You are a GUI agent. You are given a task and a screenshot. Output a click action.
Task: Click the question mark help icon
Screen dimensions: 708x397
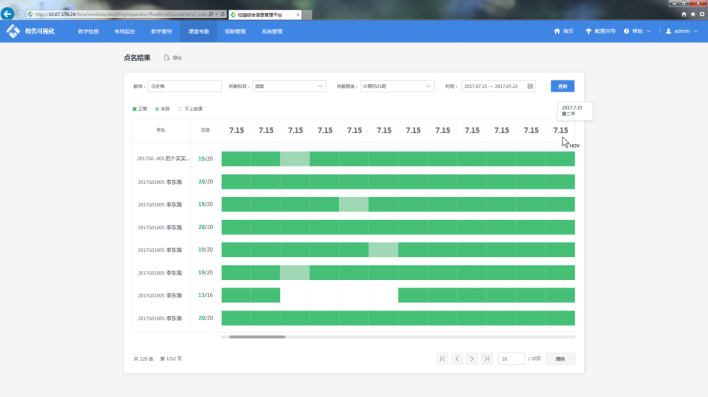(x=626, y=31)
